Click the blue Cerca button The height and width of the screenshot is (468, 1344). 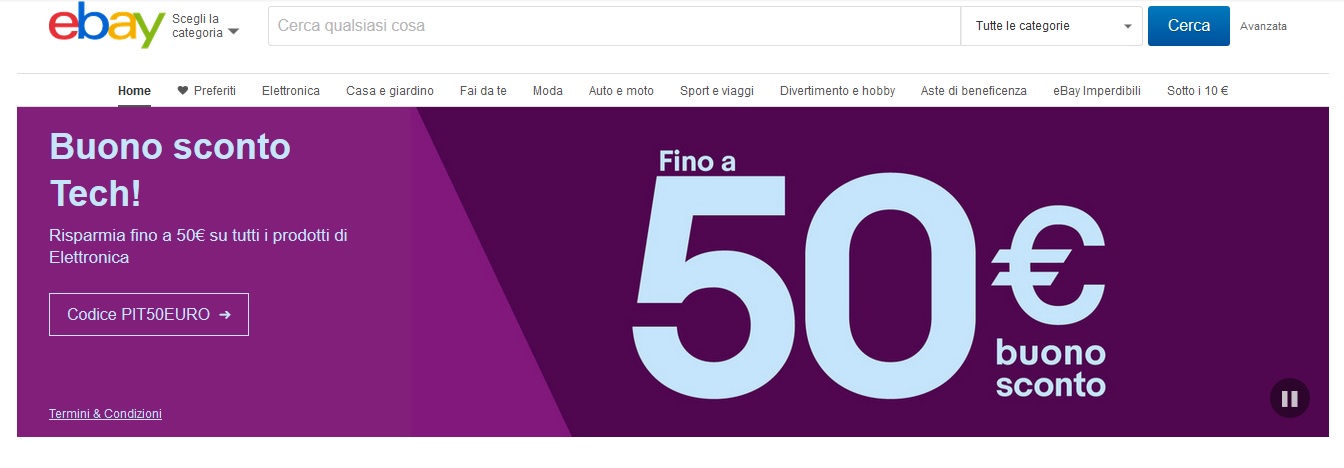1189,26
